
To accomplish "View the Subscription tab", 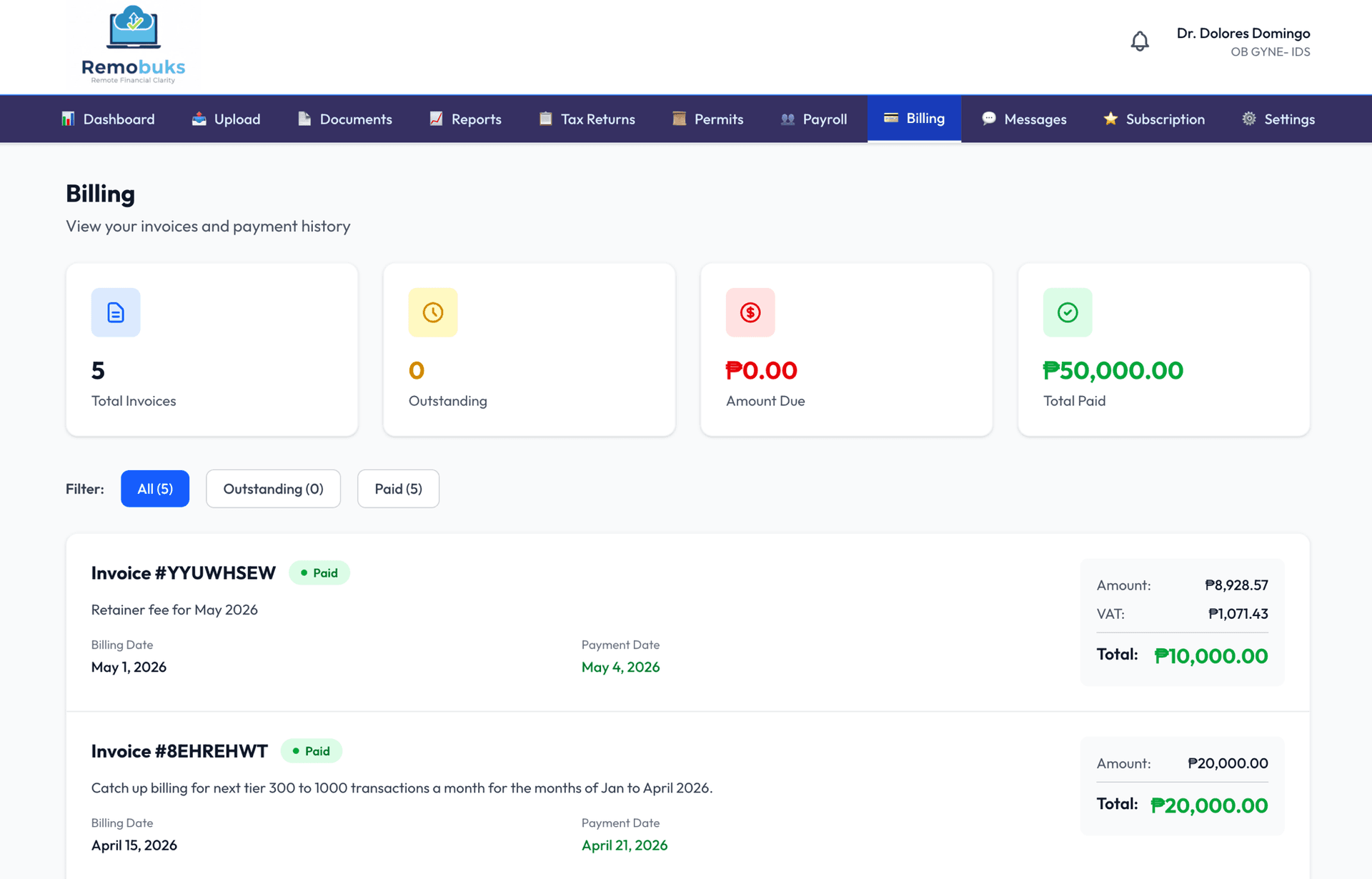I will click(1154, 119).
